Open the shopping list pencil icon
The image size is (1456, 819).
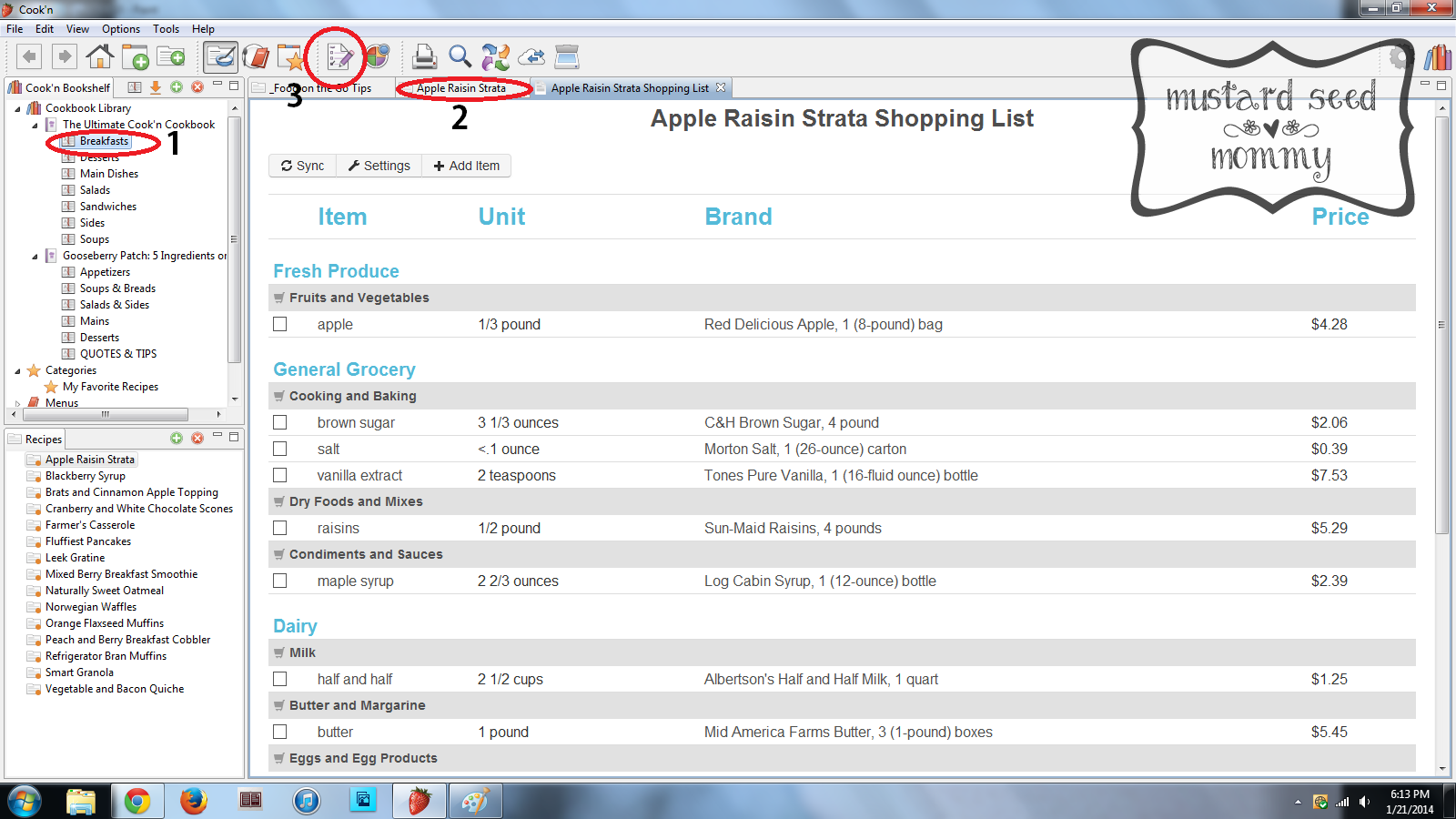pyautogui.click(x=339, y=57)
